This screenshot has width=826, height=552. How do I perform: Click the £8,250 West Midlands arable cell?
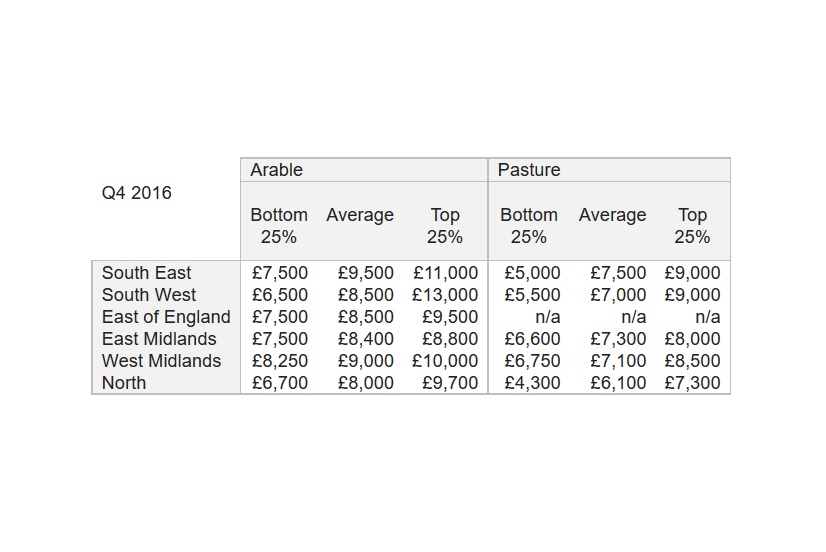280,361
